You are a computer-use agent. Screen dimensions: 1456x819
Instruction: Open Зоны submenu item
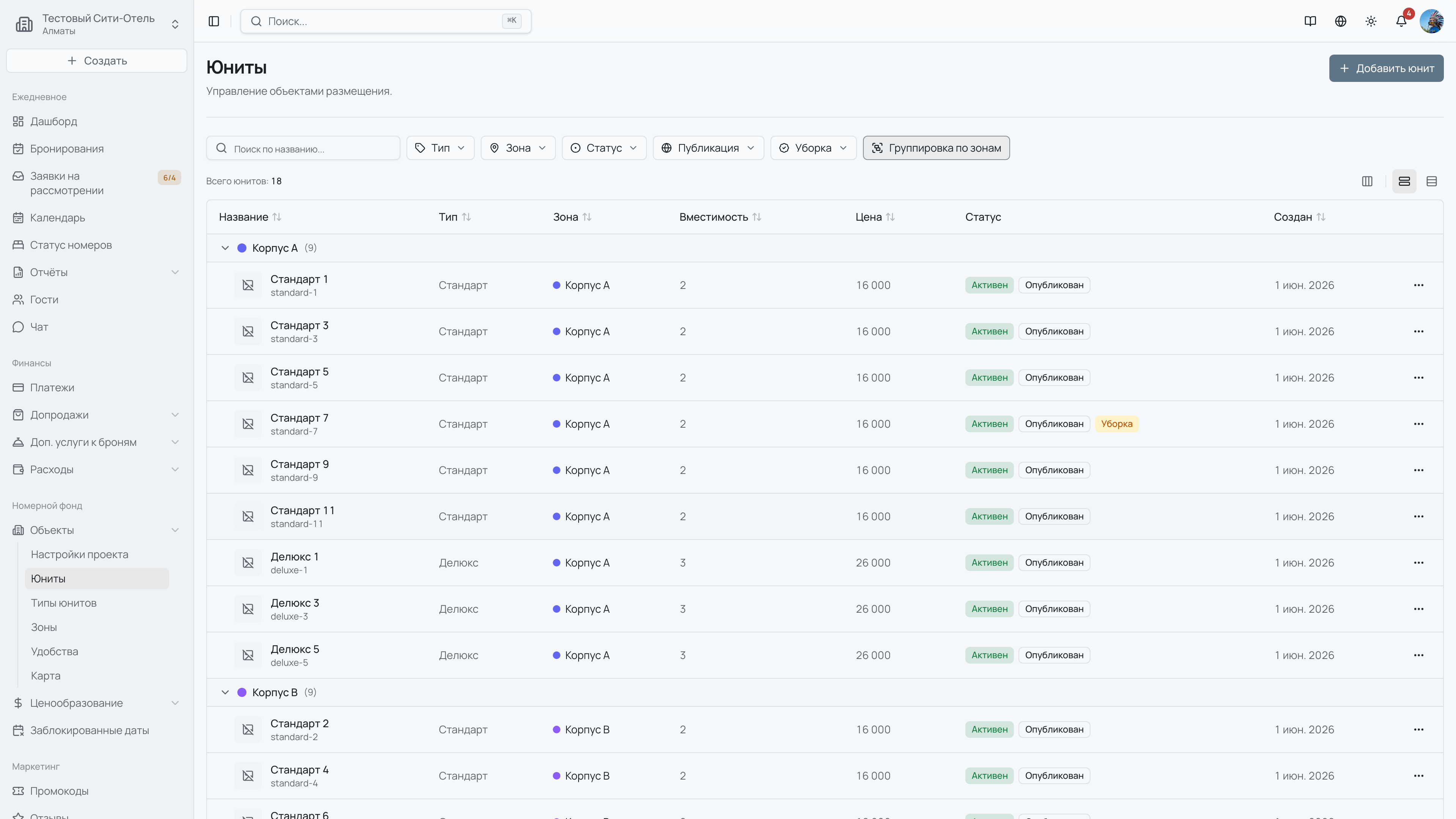point(97,628)
